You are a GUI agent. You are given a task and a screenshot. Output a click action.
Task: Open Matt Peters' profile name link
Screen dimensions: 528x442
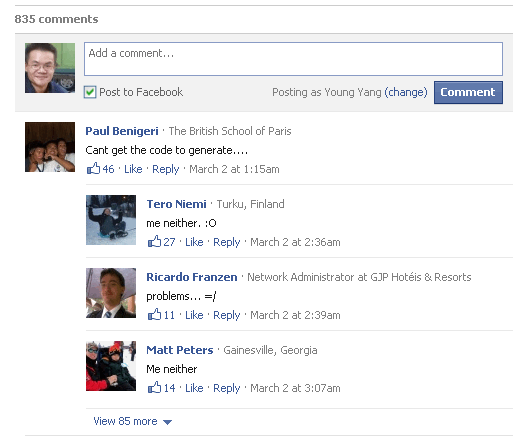pos(180,350)
